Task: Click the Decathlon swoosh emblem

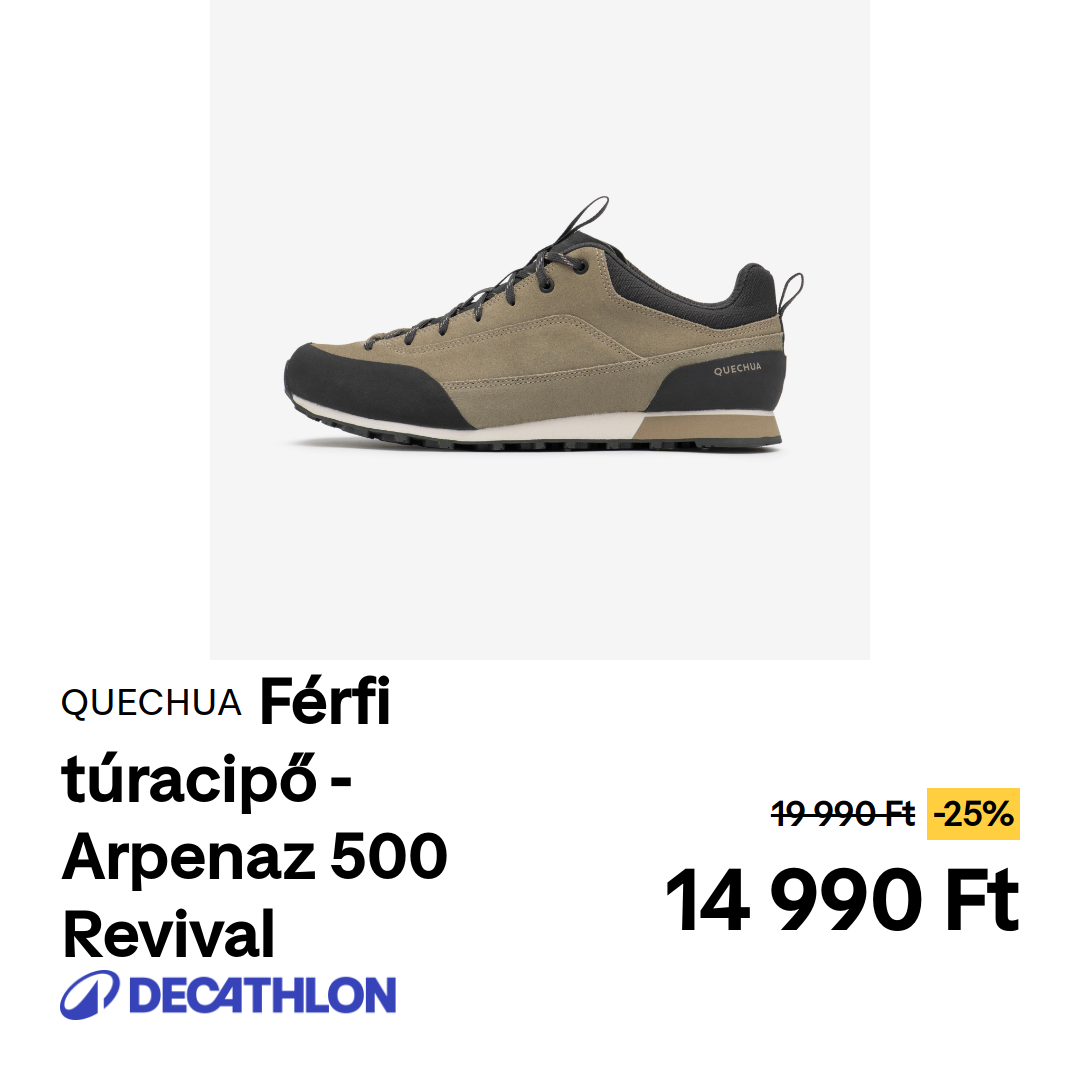Action: tap(90, 995)
